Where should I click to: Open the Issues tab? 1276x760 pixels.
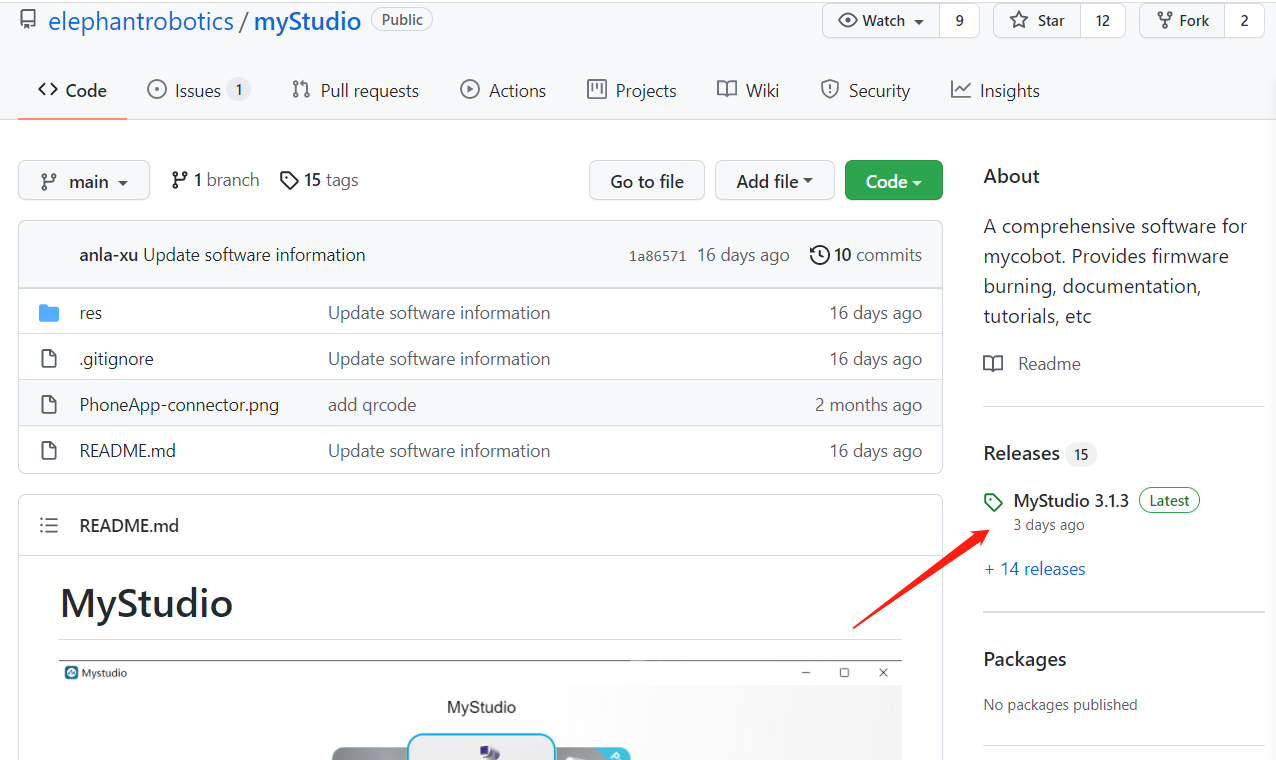[x=198, y=91]
